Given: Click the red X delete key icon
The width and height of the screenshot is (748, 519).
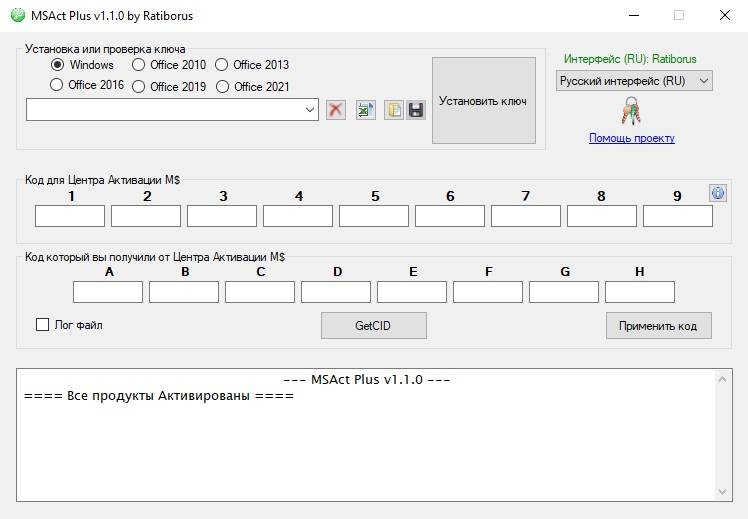Looking at the screenshot, I should coord(336,110).
